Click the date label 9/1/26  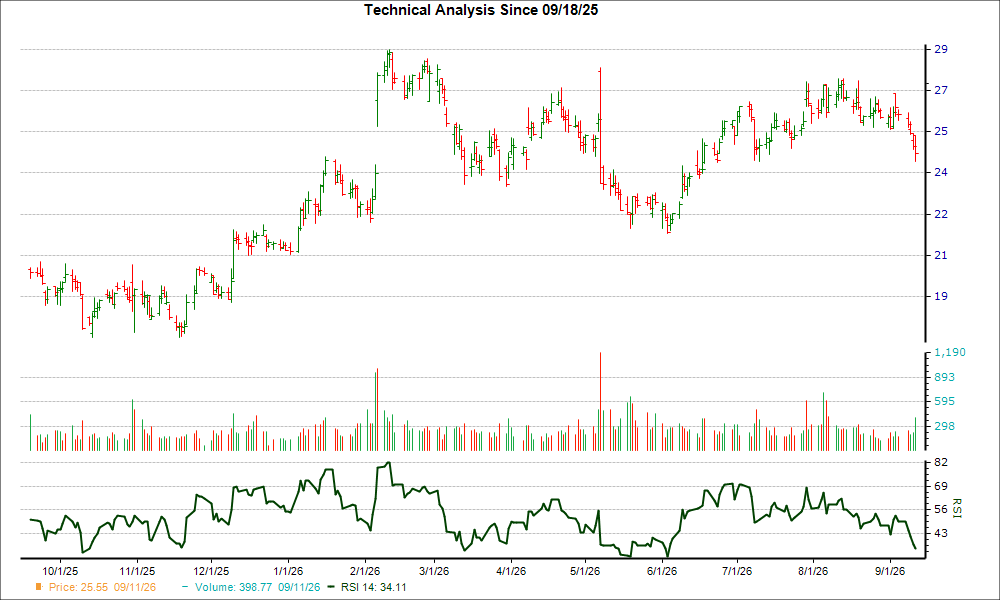click(x=889, y=571)
